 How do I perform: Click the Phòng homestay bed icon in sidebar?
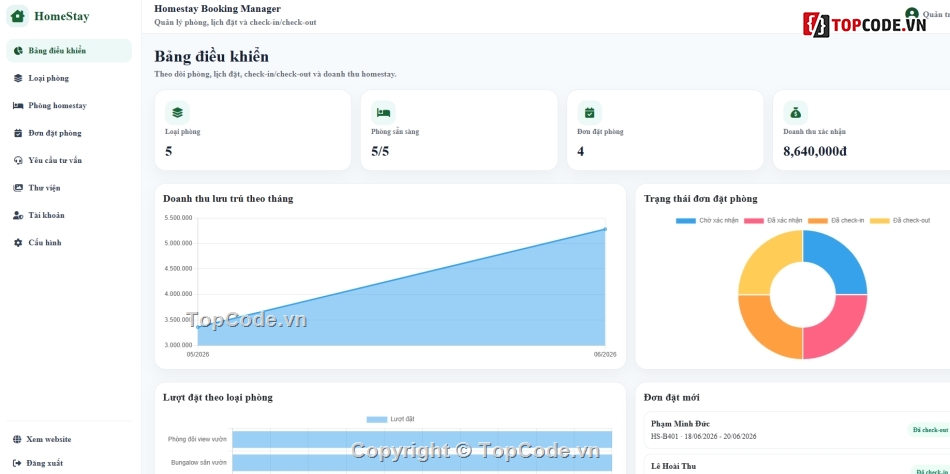(x=18, y=105)
